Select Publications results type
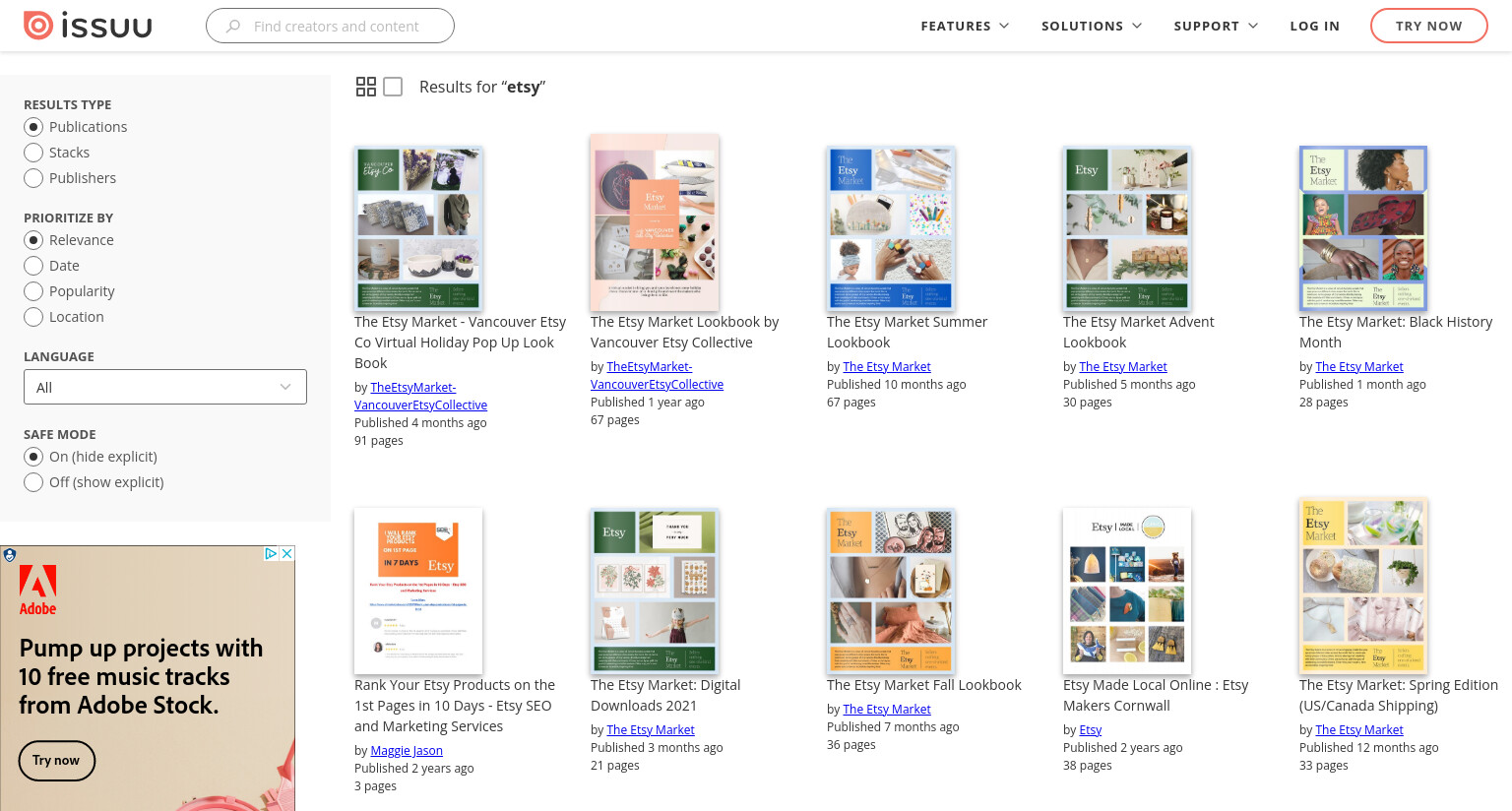 33,127
